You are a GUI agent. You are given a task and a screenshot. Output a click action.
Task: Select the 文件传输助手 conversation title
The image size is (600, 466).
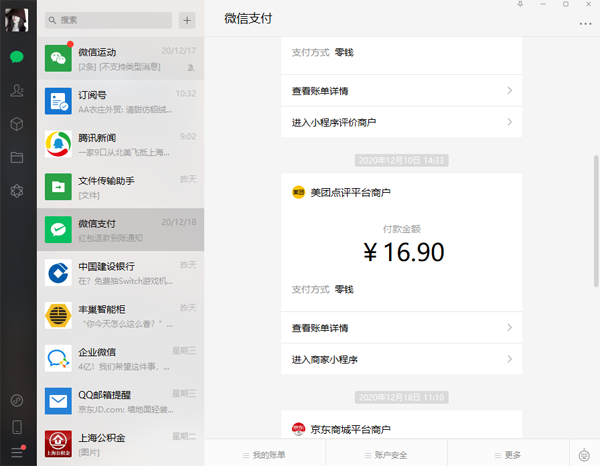click(106, 181)
